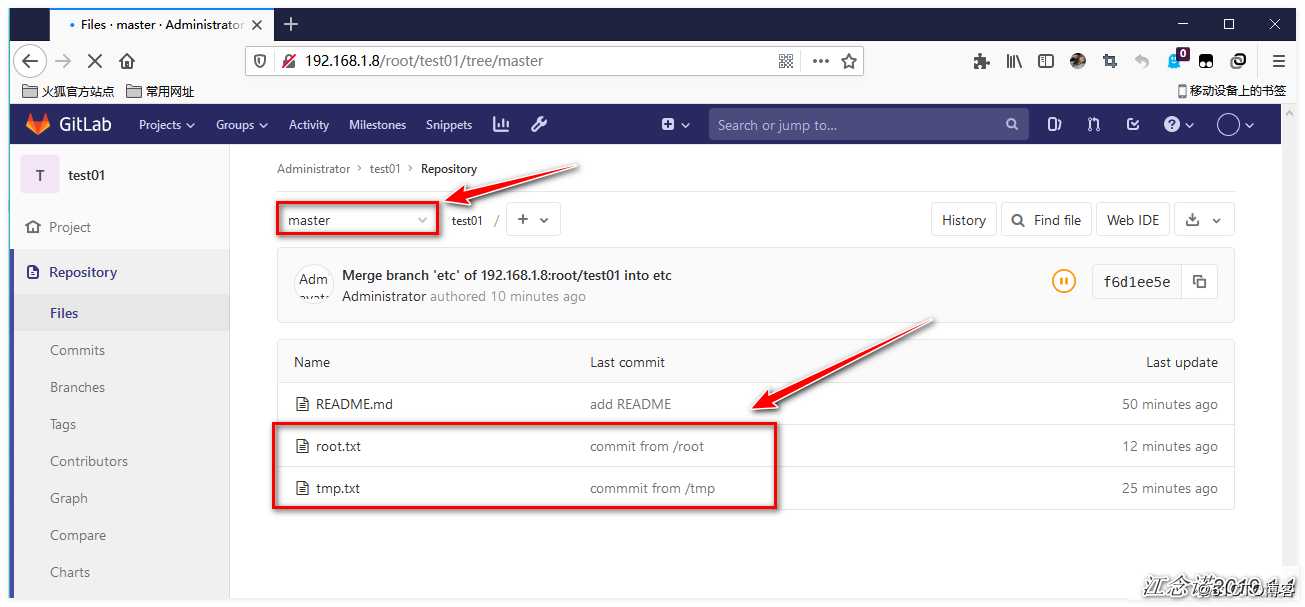The height and width of the screenshot is (607, 1305).
Task: Select Files in repository sidebar
Action: pyautogui.click(x=64, y=313)
